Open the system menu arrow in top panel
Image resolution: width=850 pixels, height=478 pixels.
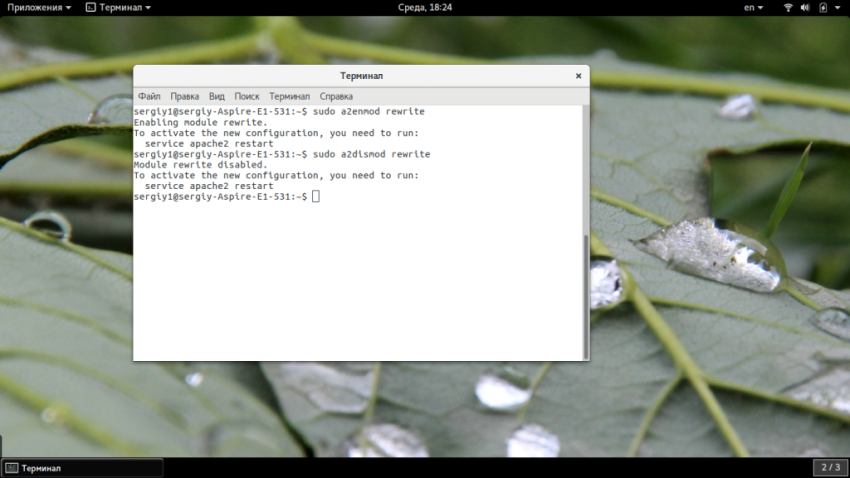coord(838,7)
